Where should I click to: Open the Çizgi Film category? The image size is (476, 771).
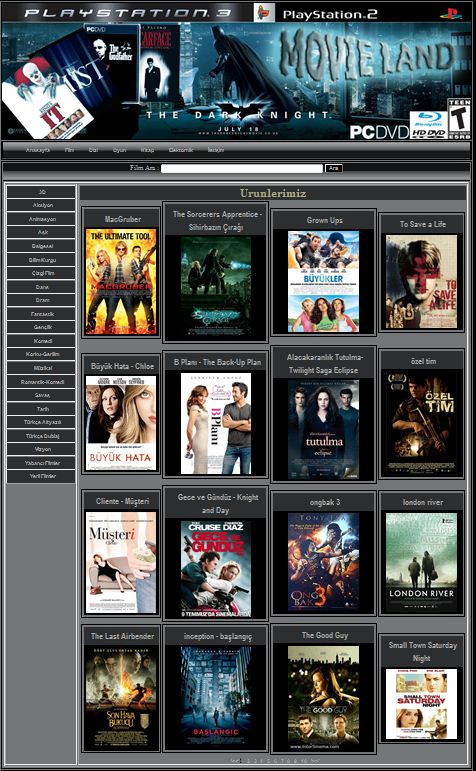click(41, 273)
